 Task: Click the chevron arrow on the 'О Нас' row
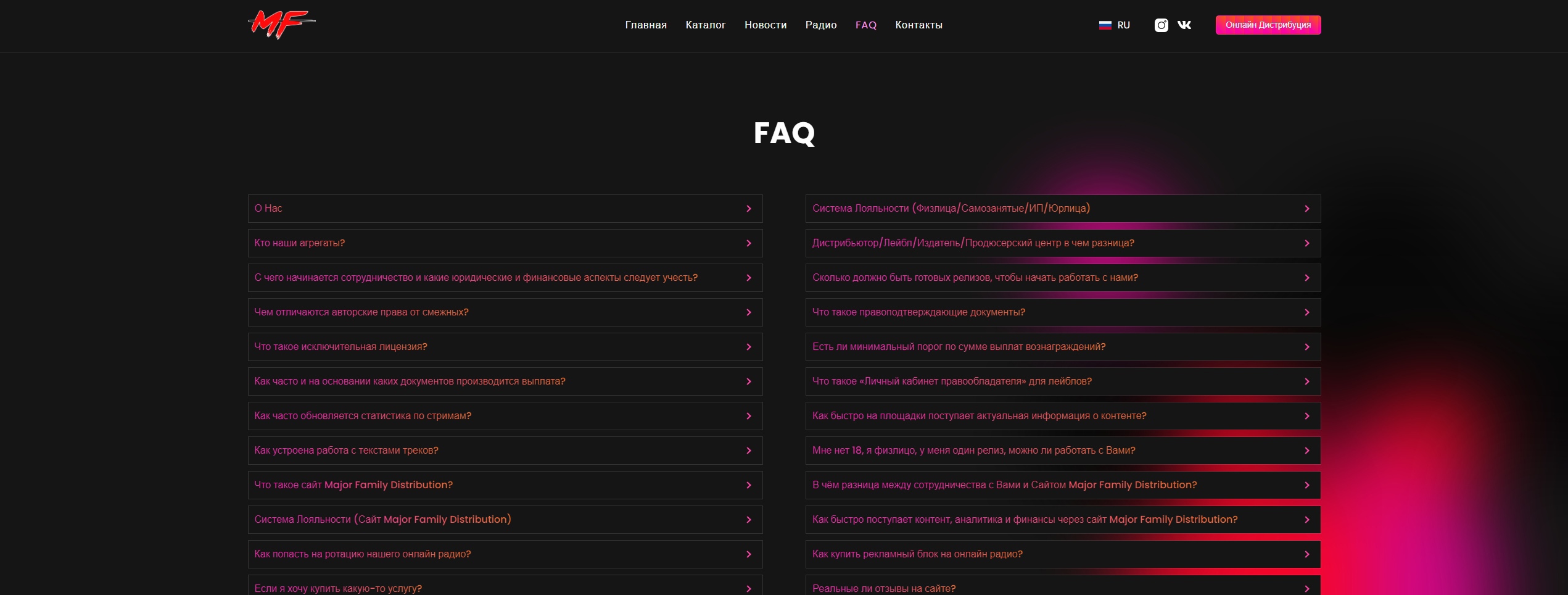tap(749, 209)
